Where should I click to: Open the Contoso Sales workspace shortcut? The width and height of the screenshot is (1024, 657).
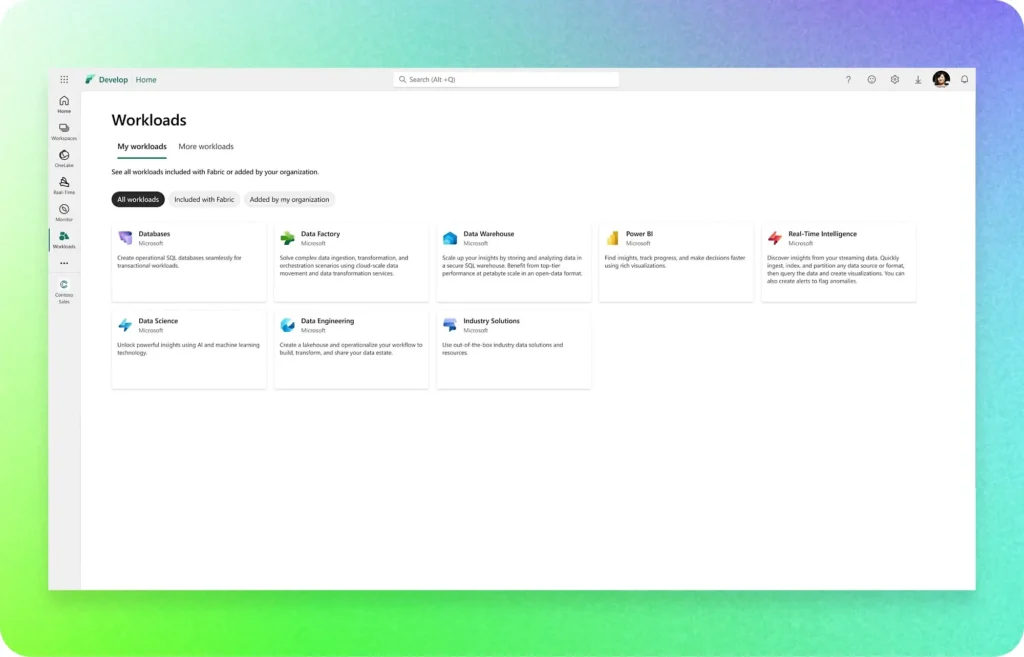point(64,291)
